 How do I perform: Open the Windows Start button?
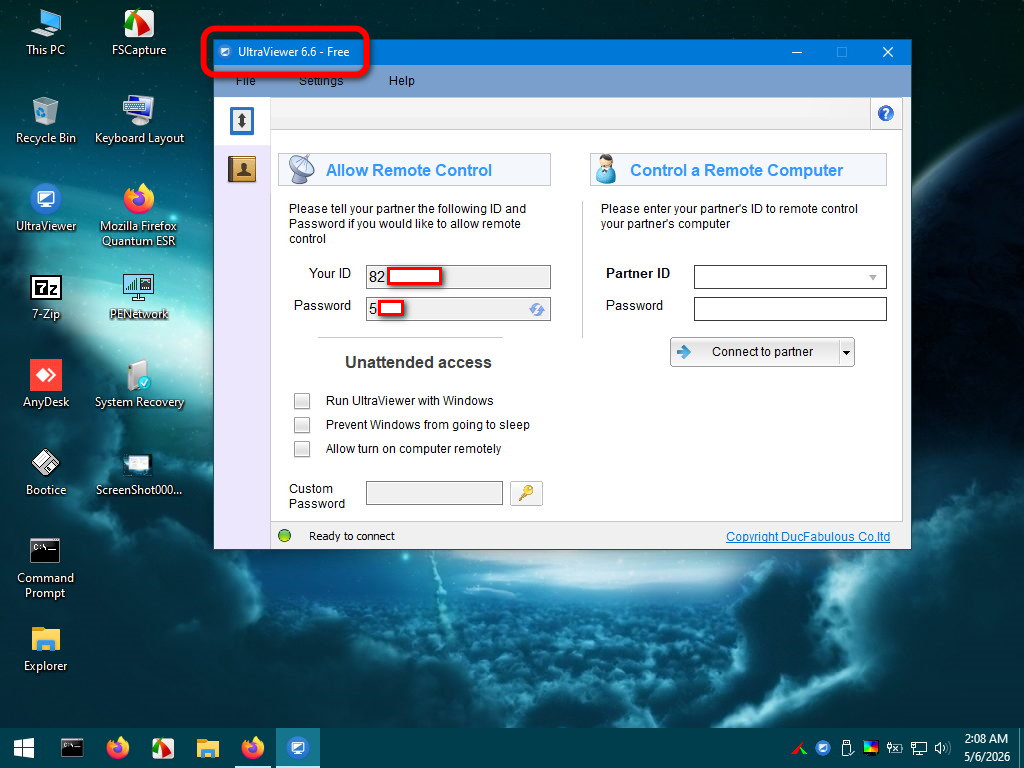(x=24, y=748)
